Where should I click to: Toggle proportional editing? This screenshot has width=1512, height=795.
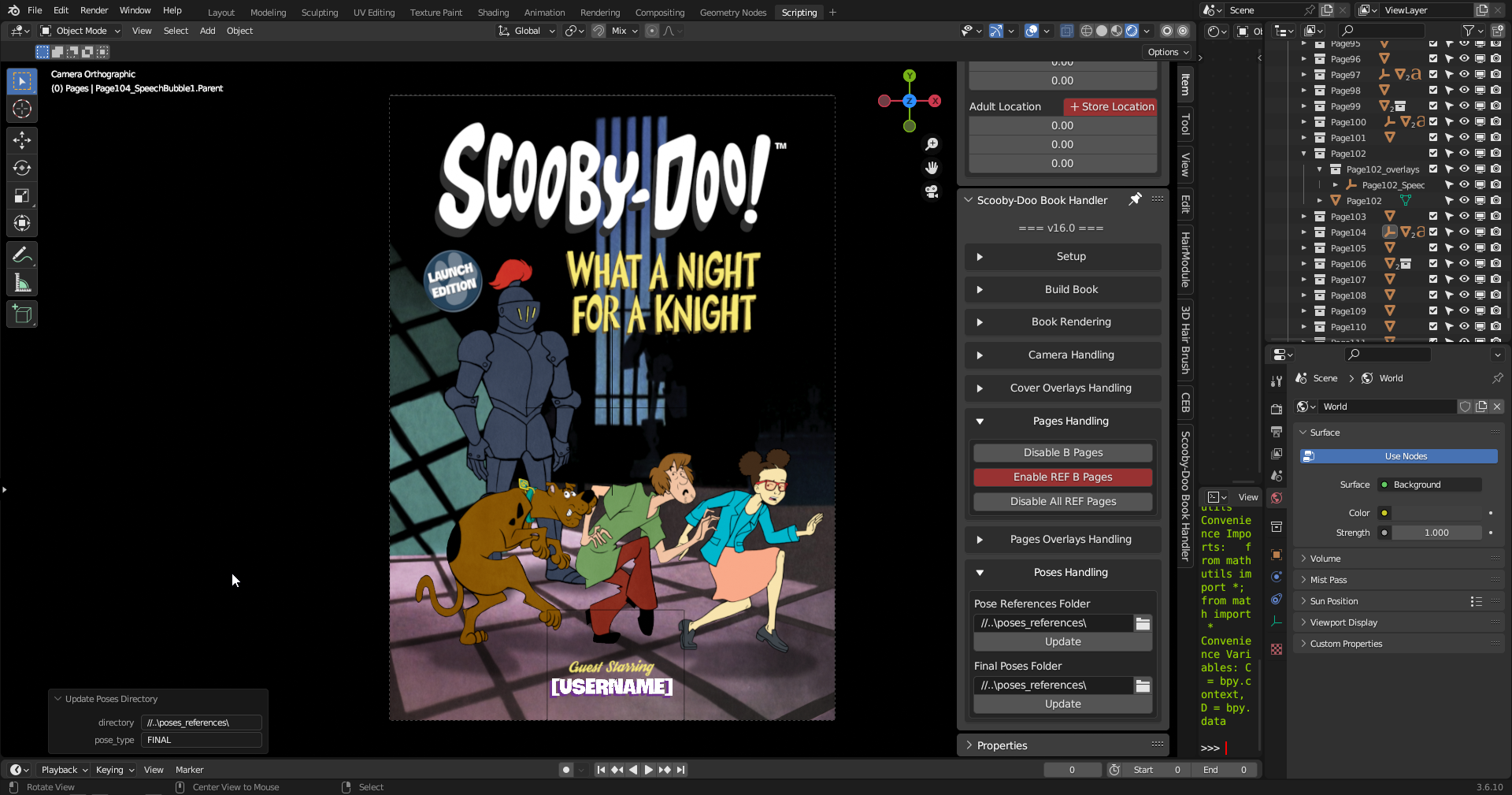[651, 31]
